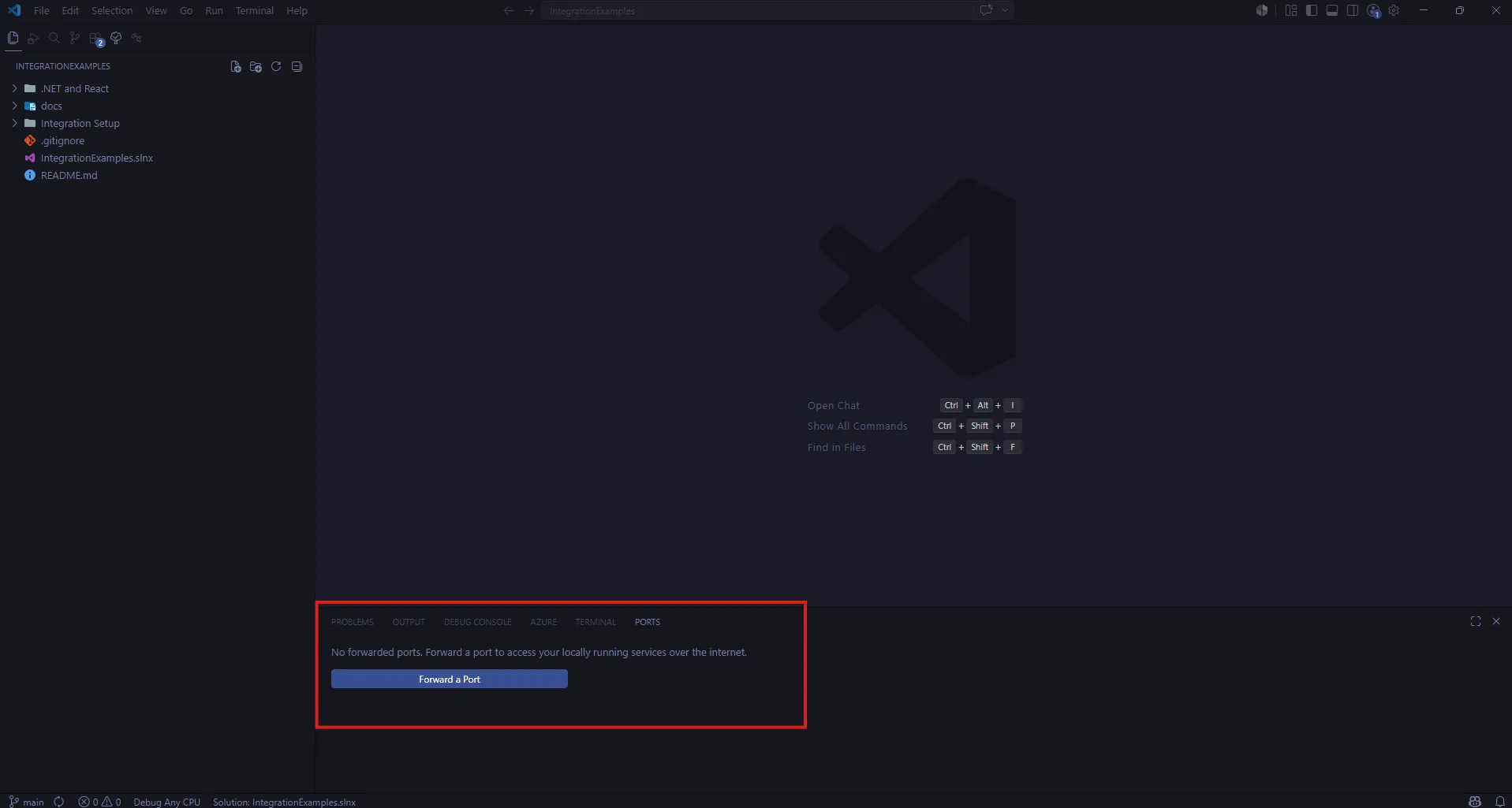Viewport: 1512px width, 808px height.
Task: Open the Run and Debug view
Action: tap(33, 38)
